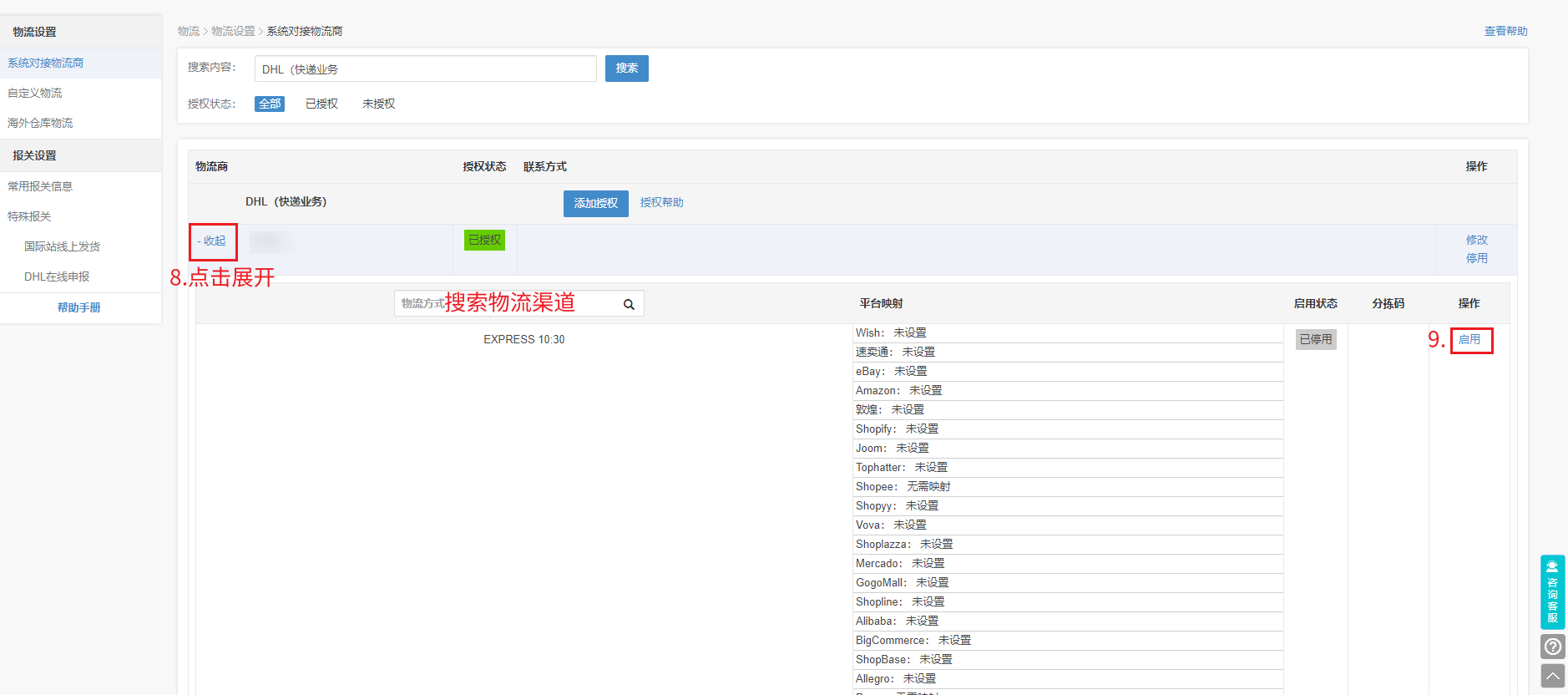The height and width of the screenshot is (695, 1568).
Task: Click the question mark help icon
Action: pos(1552,647)
